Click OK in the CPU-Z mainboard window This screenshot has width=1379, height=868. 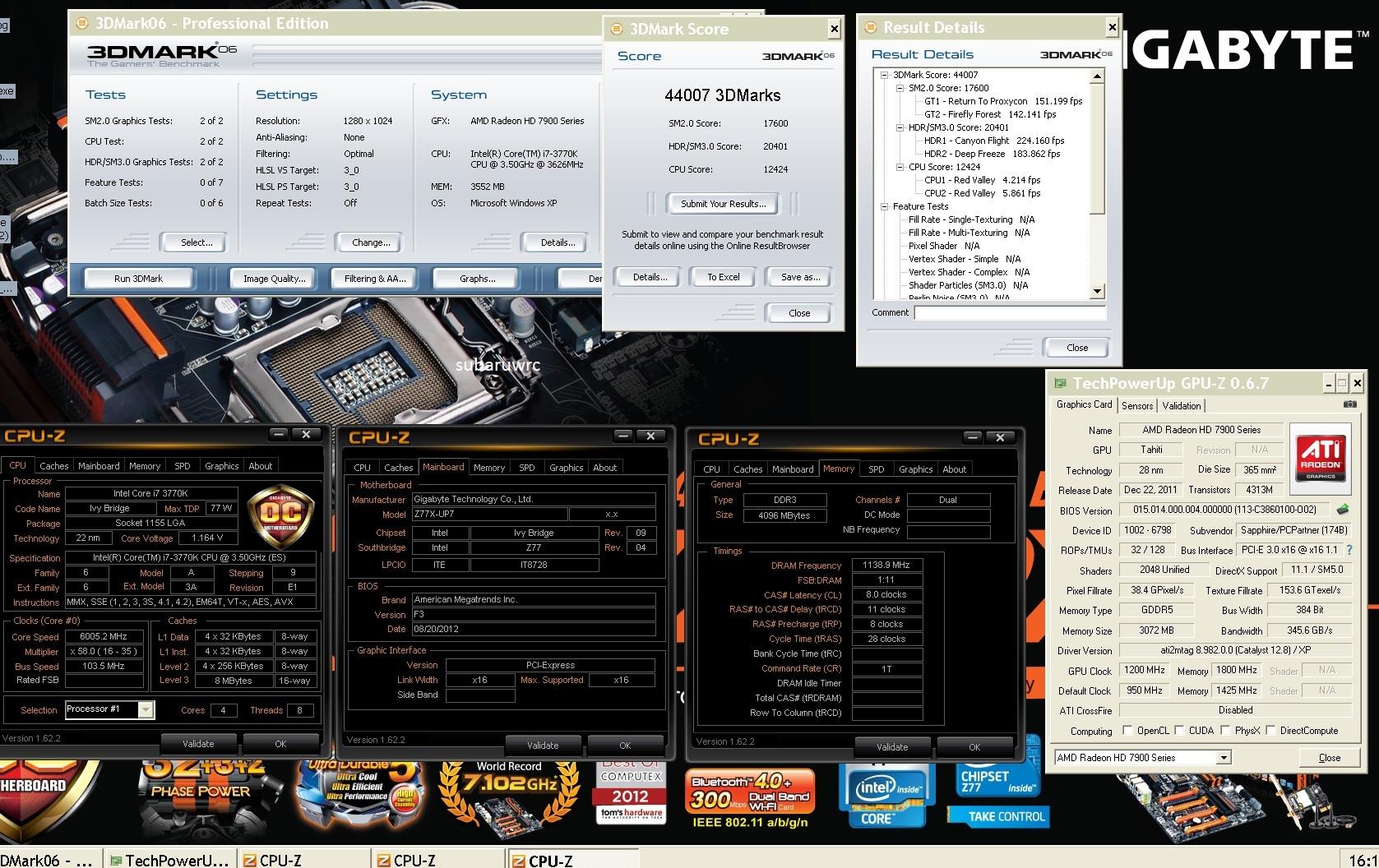point(625,746)
